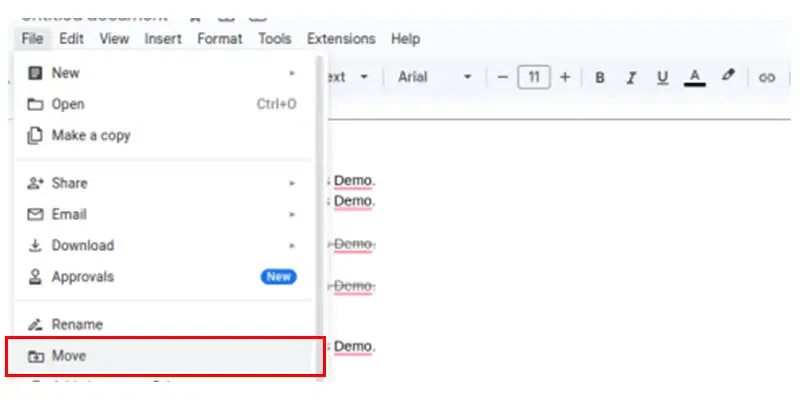The width and height of the screenshot is (800, 400).
Task: Click the Download arrow icon
Action: pyautogui.click(x=35, y=245)
